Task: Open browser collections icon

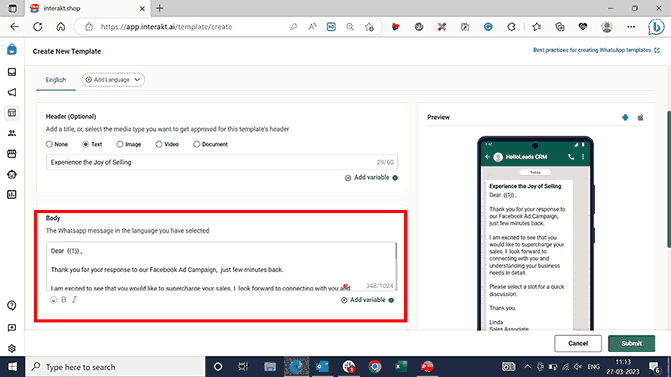Action: (560, 27)
